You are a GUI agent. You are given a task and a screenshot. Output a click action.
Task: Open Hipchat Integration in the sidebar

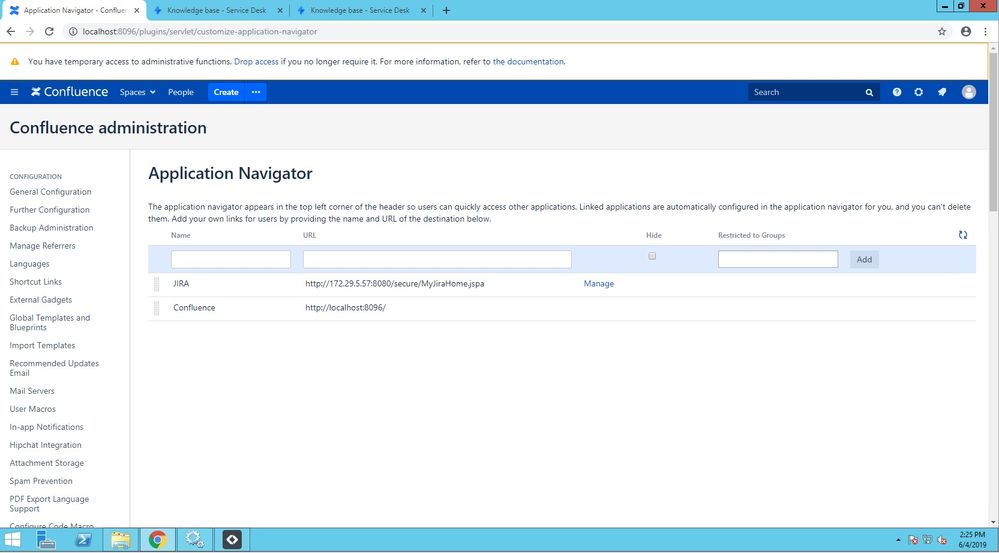click(x=46, y=445)
